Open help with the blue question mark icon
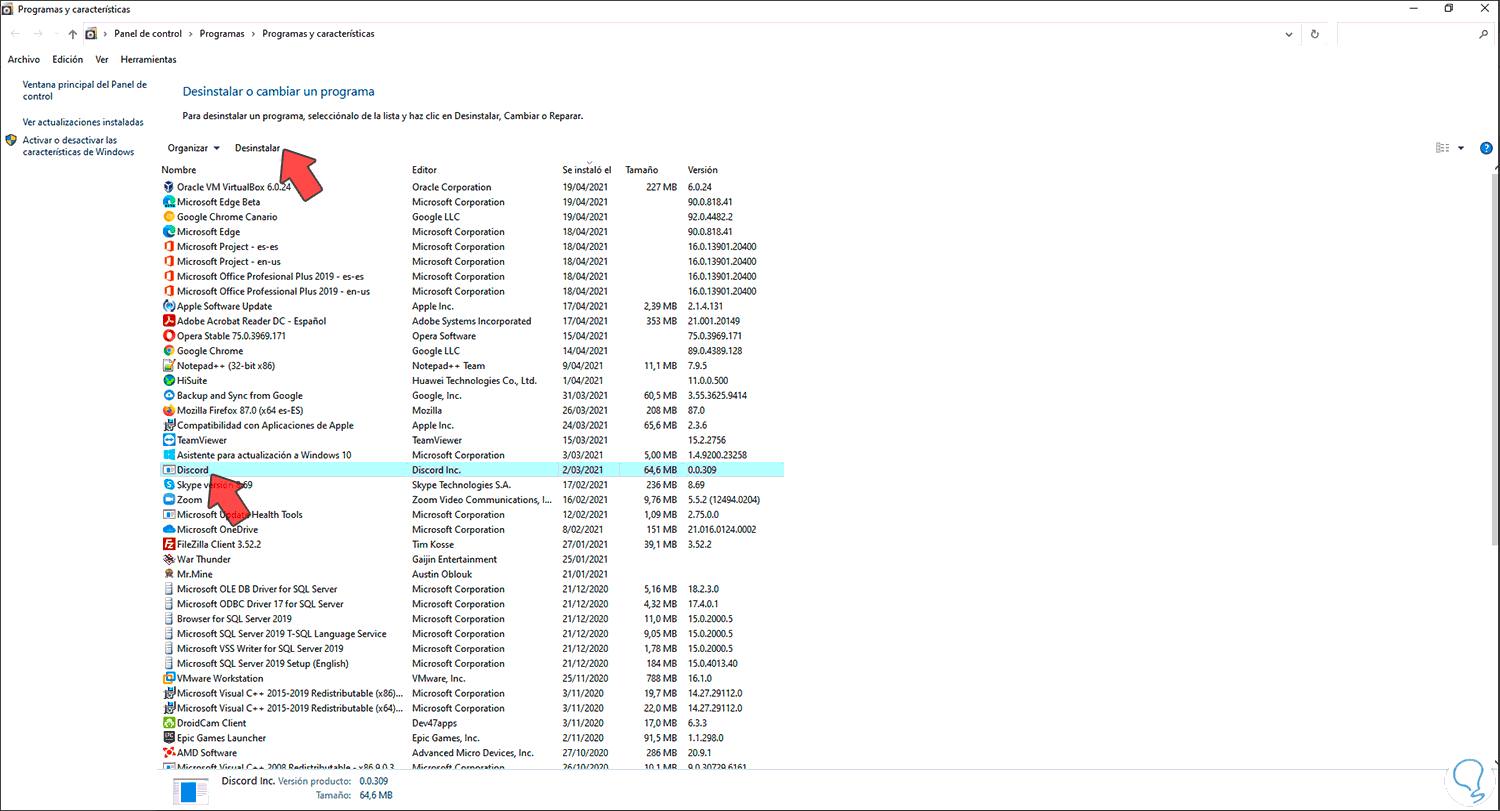 coord(1485,148)
